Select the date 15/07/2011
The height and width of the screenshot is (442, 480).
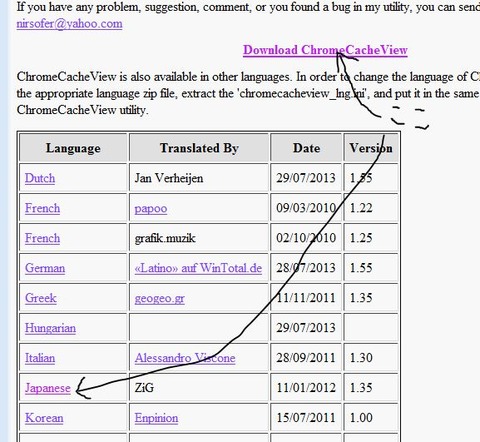[x=306, y=418]
